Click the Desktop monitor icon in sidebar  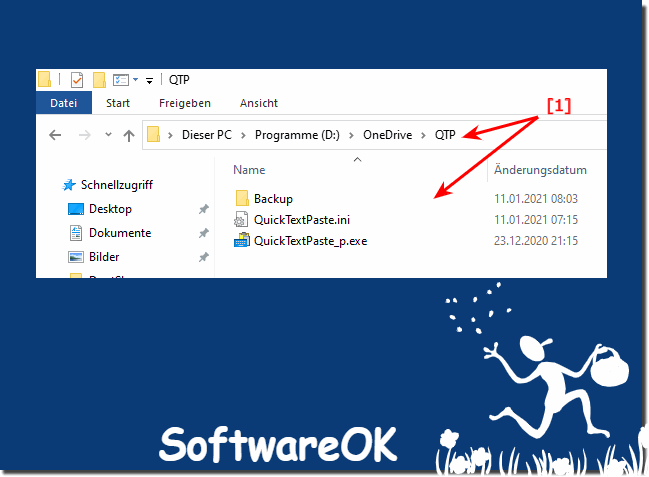point(76,209)
